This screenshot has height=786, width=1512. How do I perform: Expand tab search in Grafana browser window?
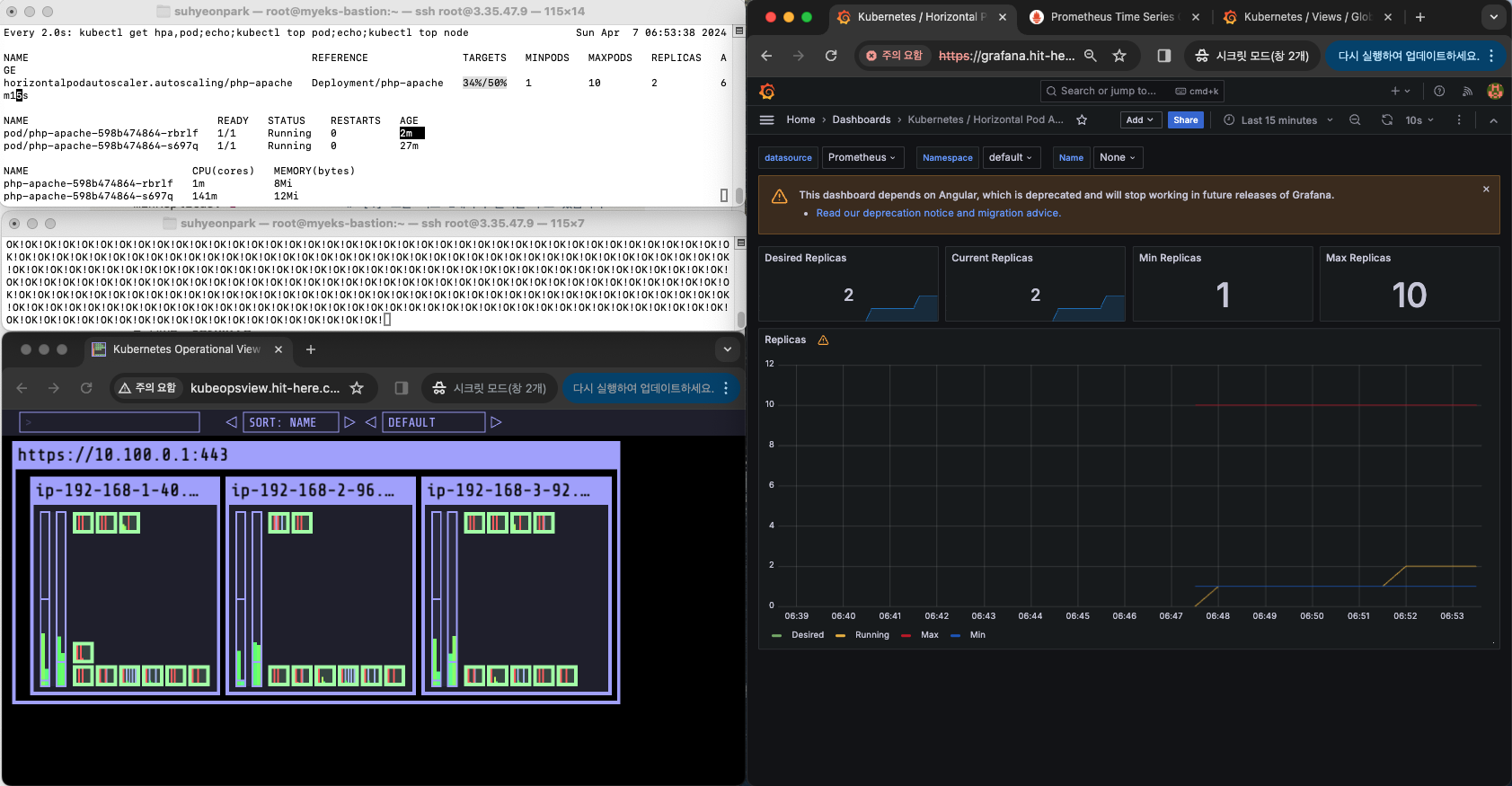pos(1494,17)
